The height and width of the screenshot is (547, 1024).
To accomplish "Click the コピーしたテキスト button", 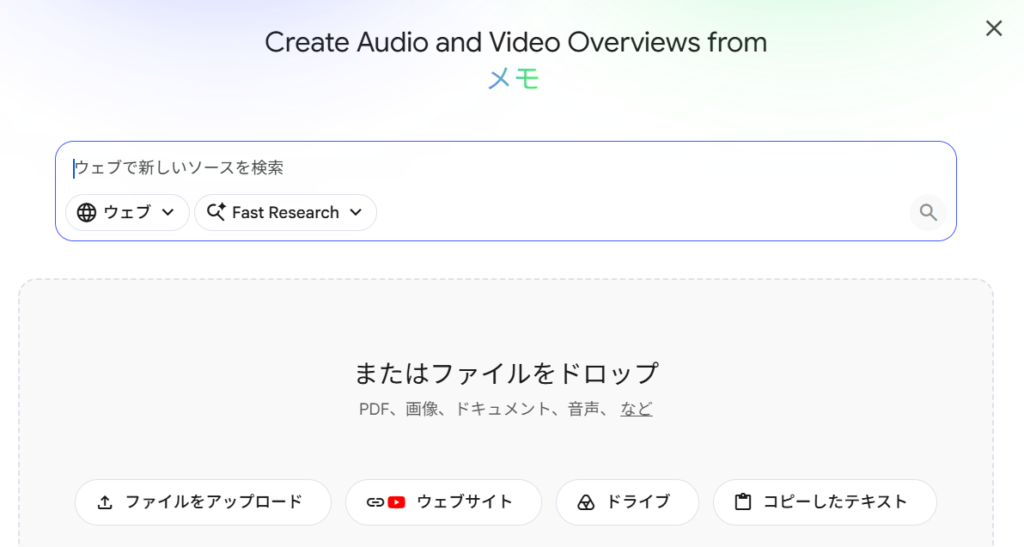I will [x=825, y=502].
